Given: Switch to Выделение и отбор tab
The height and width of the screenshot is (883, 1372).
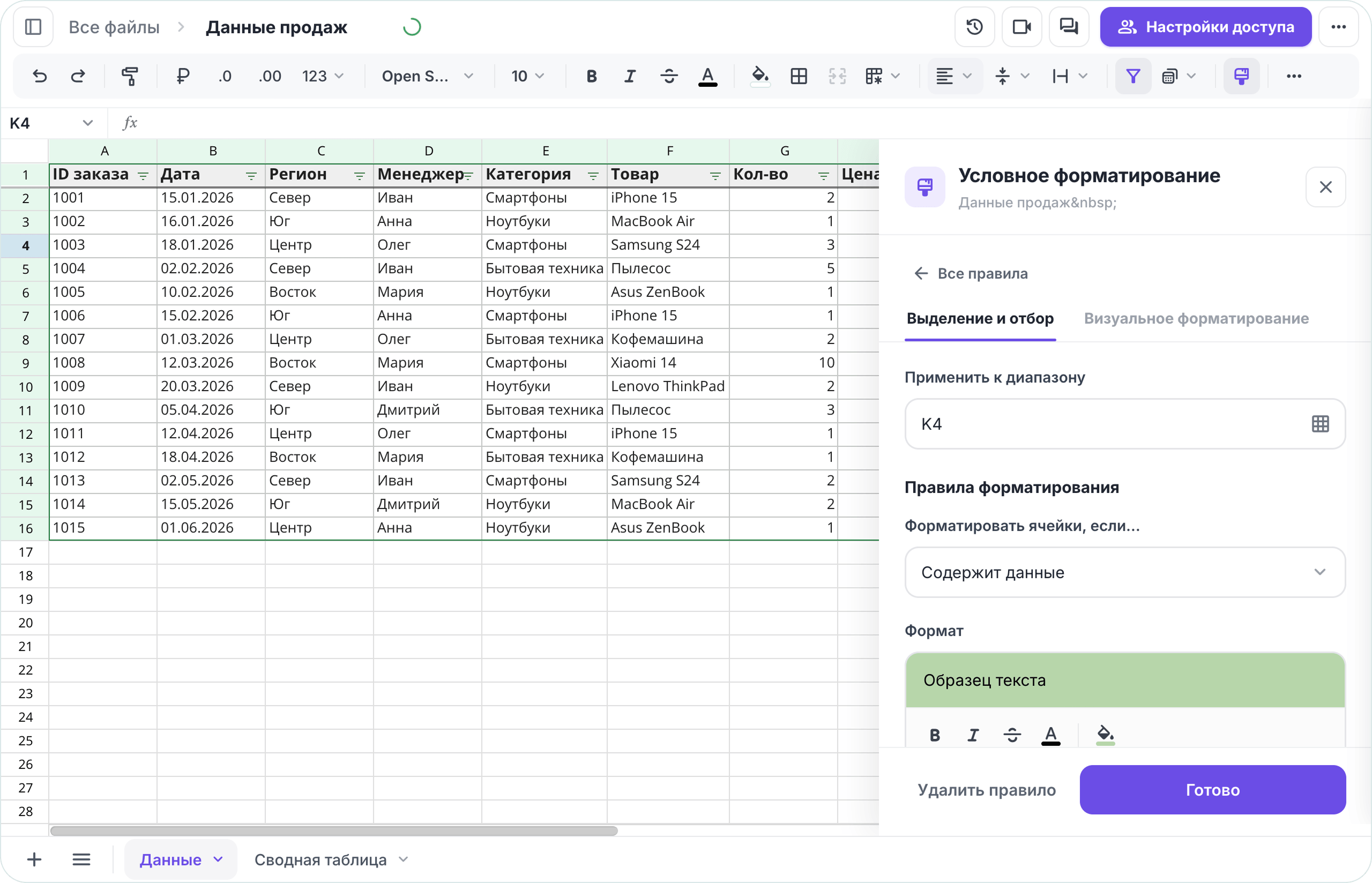Looking at the screenshot, I should click(980, 319).
